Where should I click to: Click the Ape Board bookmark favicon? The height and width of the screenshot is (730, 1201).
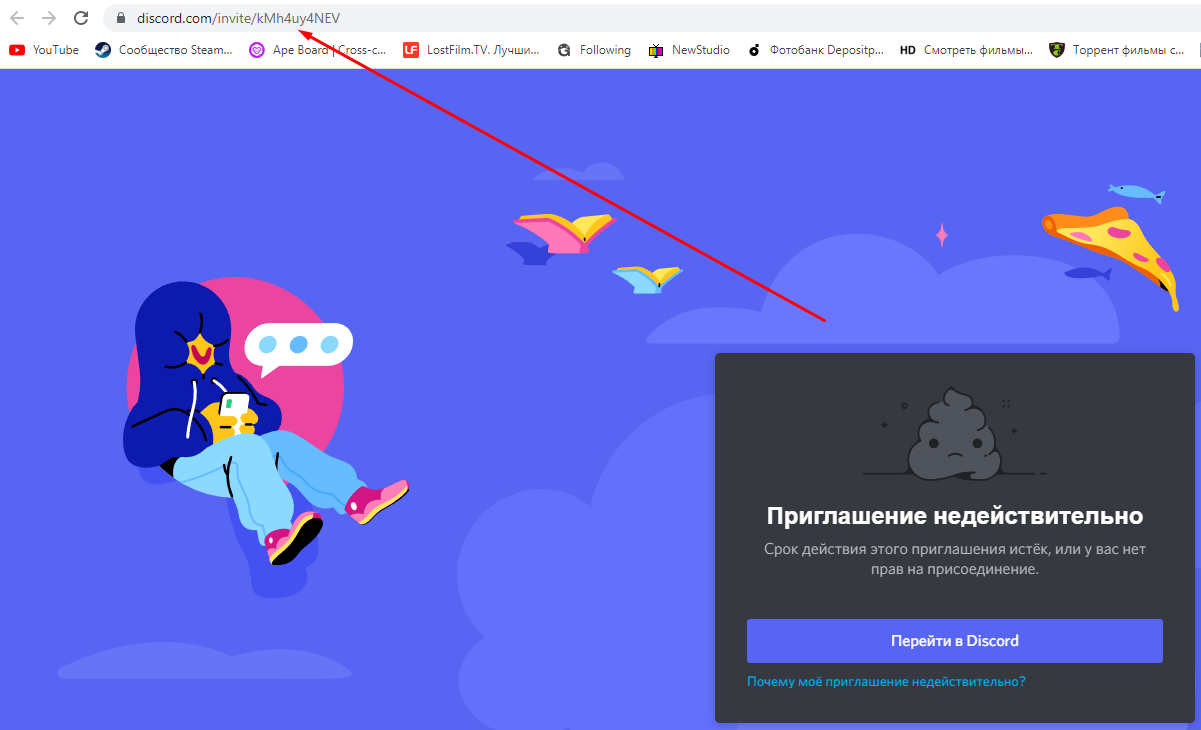(257, 50)
